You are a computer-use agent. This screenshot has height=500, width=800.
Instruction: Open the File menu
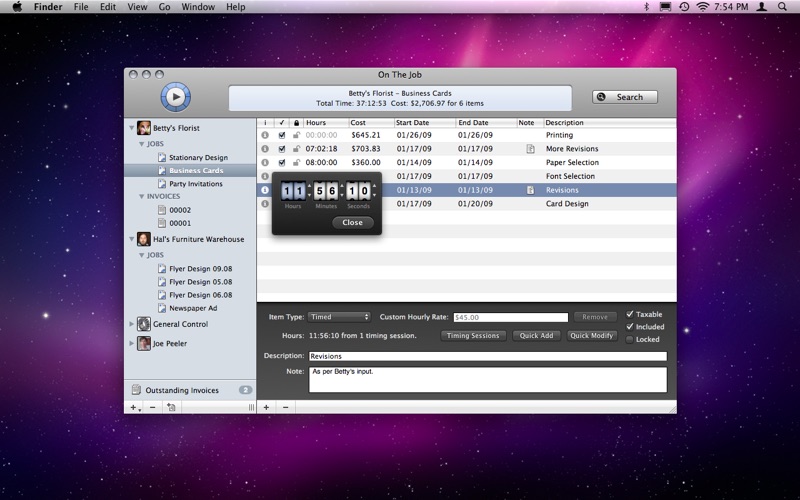[x=81, y=7]
